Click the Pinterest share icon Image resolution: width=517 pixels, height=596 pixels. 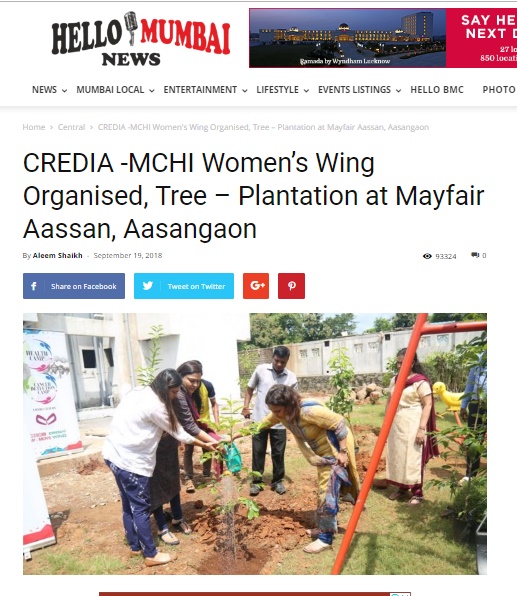click(291, 286)
